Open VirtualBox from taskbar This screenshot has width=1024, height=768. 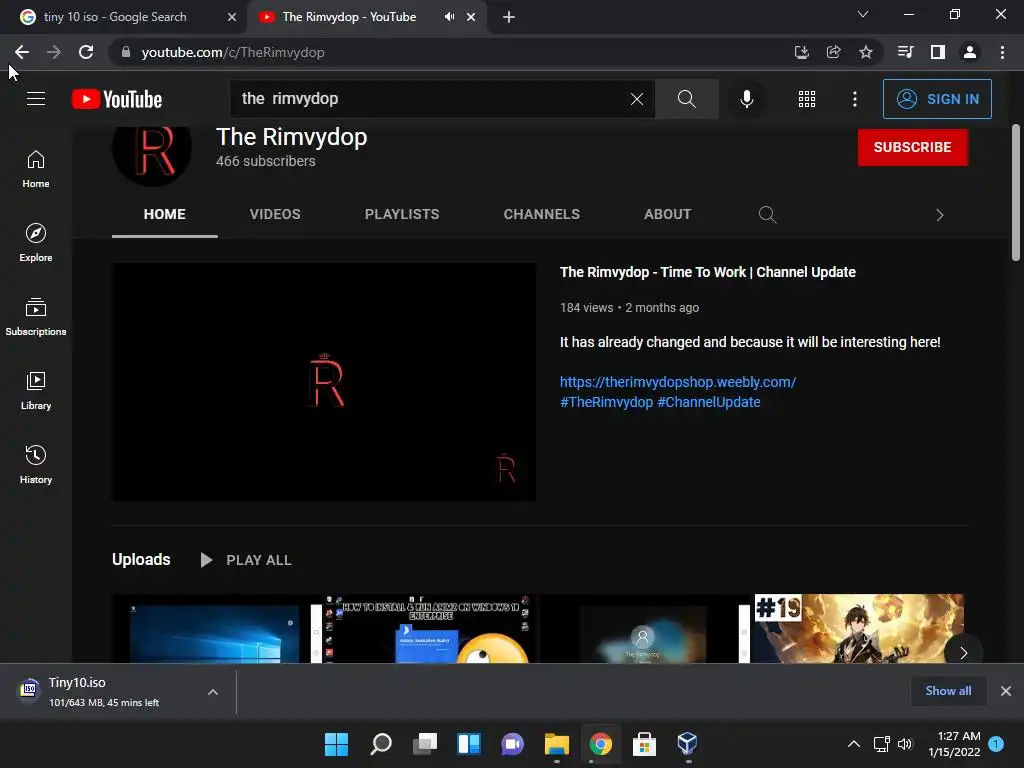coord(688,744)
